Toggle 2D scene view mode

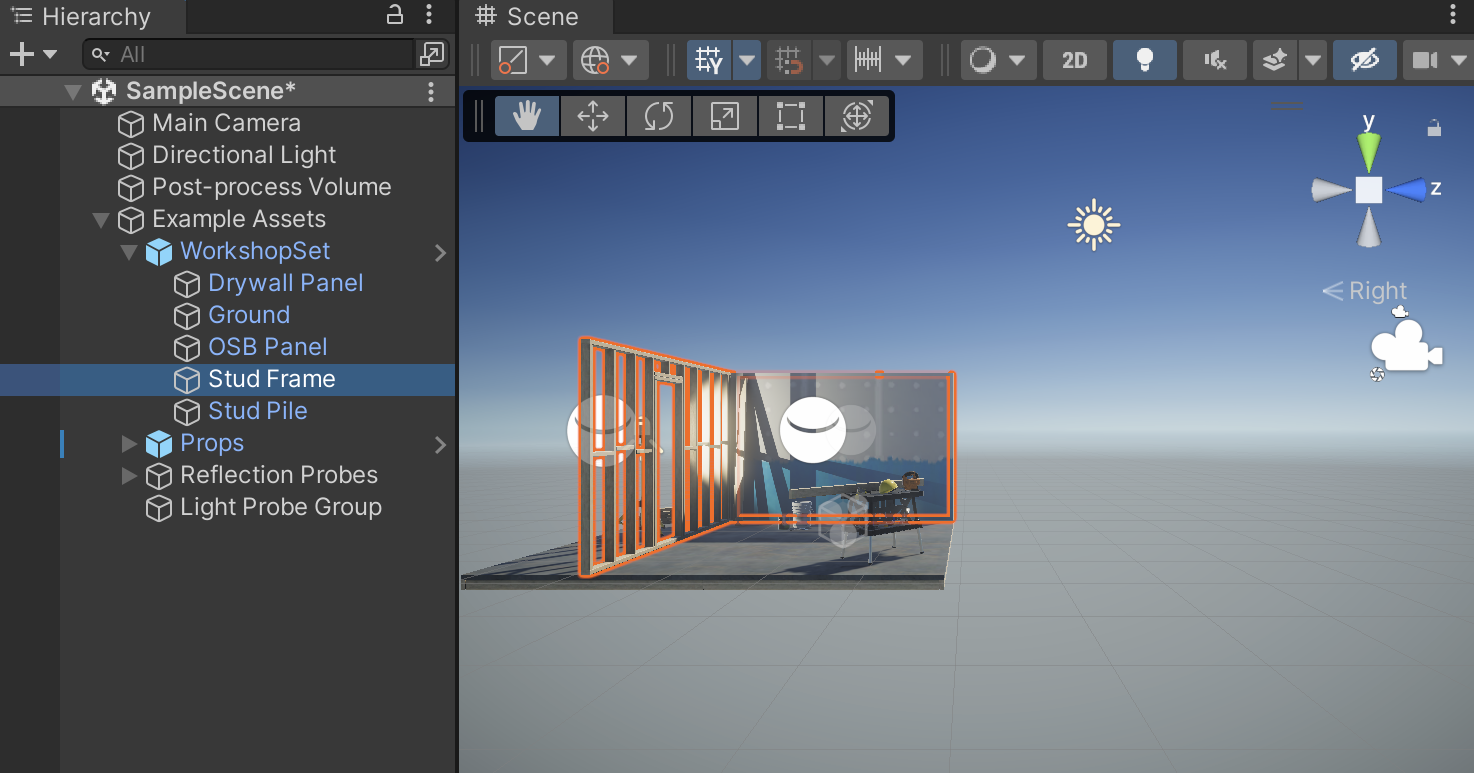(x=1075, y=60)
